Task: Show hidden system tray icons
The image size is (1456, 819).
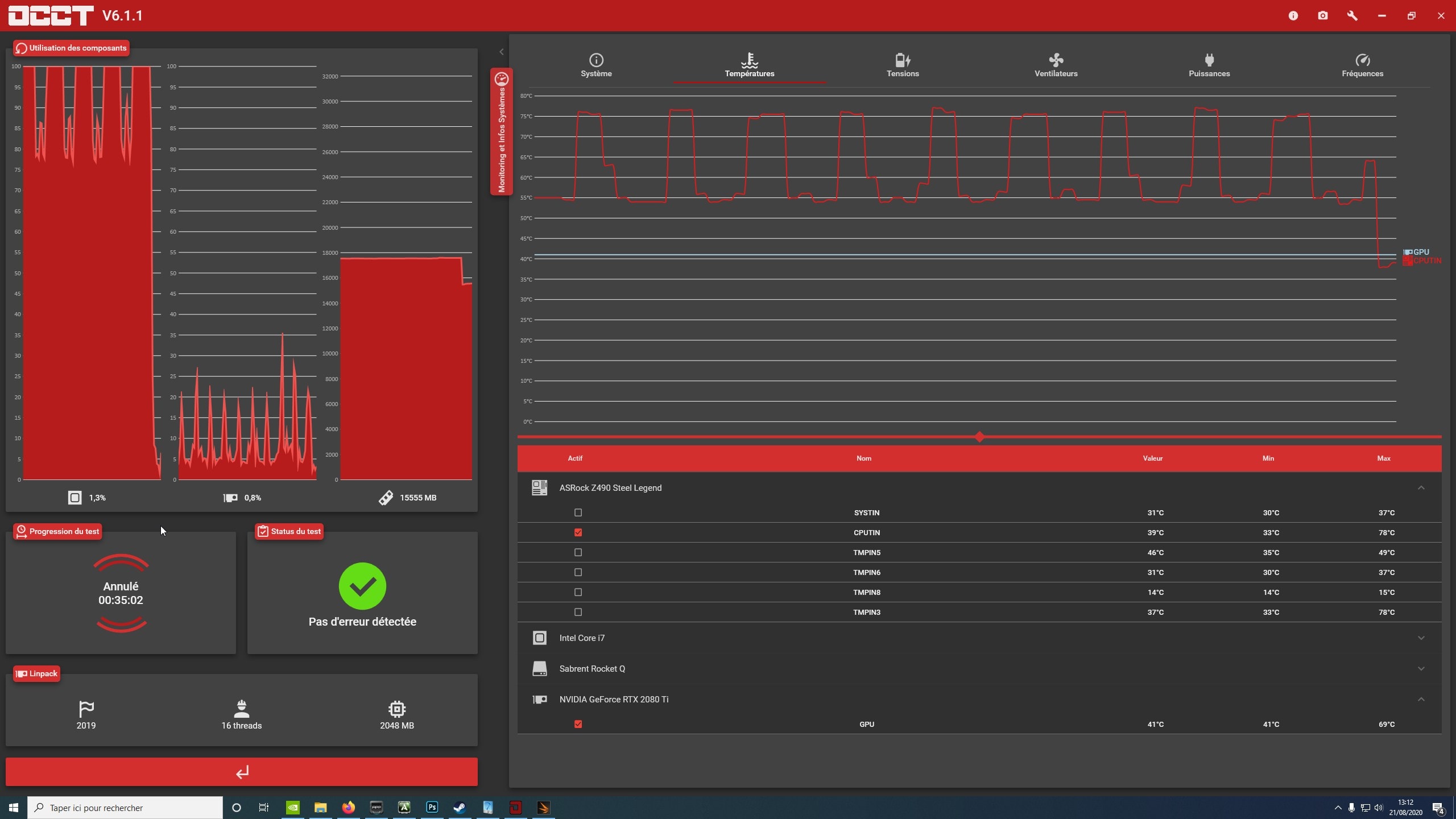Action: pos(1338,808)
